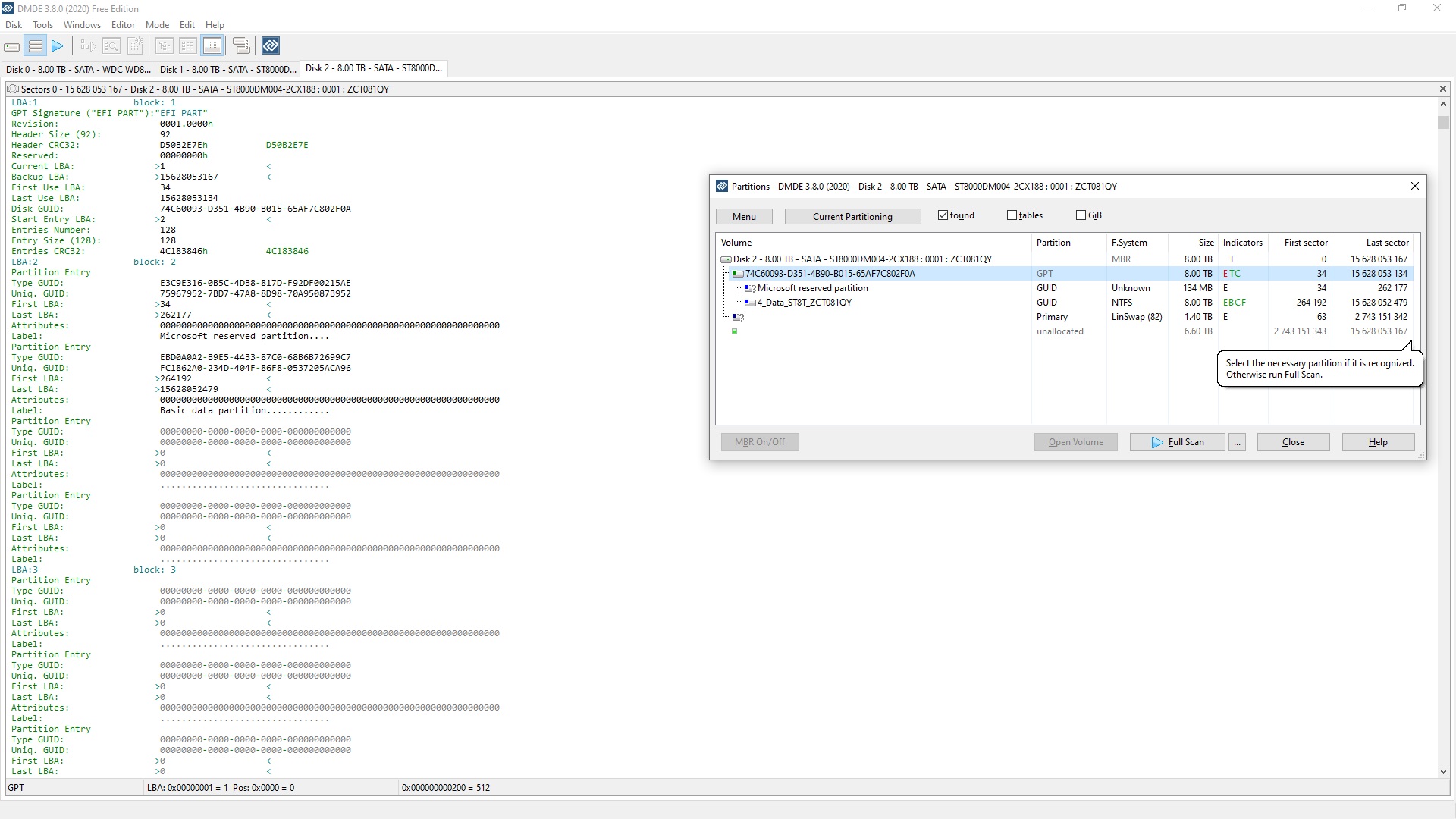Click the unknown LinSwap partition icon
The height and width of the screenshot is (819, 1456).
pyautogui.click(x=738, y=317)
